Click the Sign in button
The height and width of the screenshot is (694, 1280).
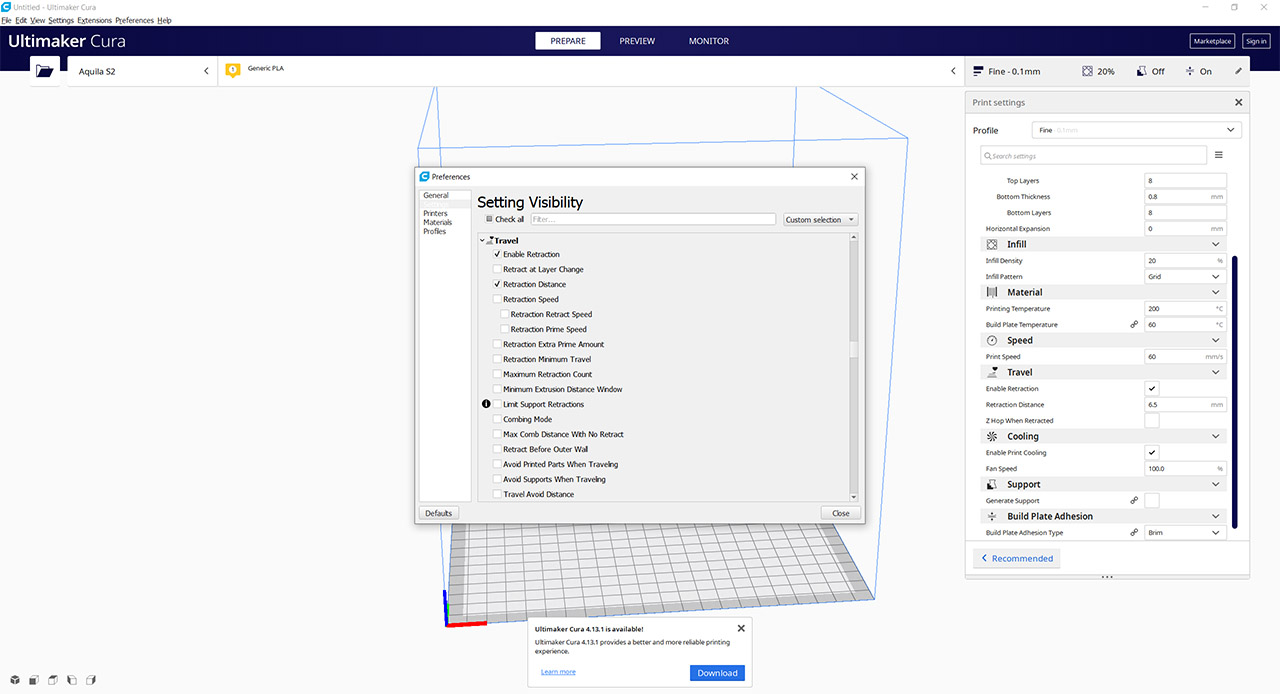pos(1256,41)
